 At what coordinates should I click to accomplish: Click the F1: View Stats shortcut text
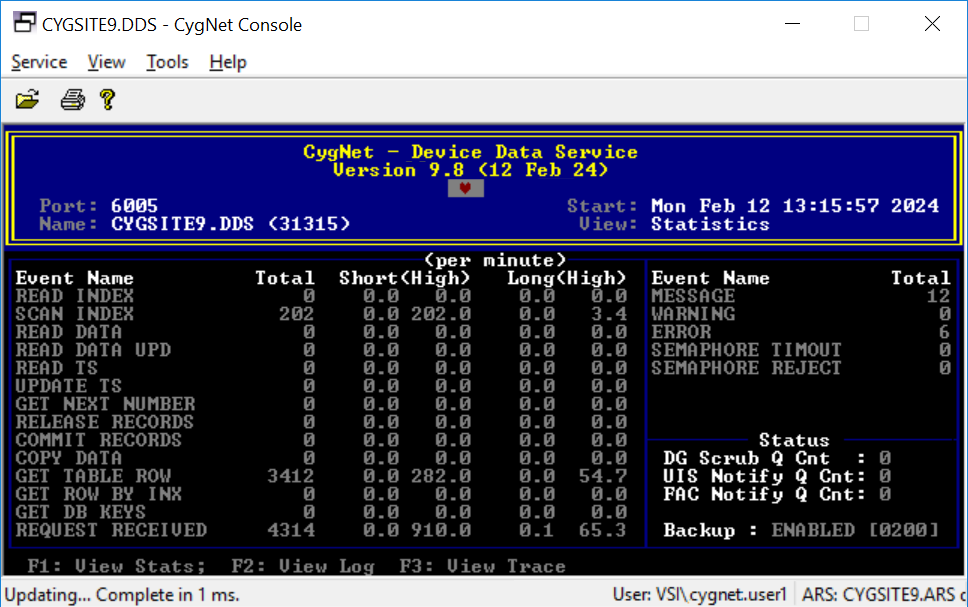coord(116,566)
